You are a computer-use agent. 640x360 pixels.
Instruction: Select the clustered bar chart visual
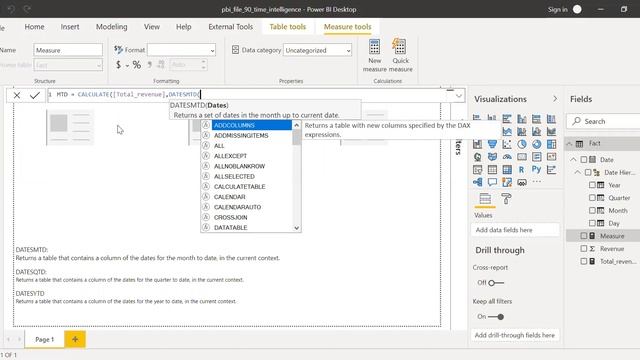[507, 119]
